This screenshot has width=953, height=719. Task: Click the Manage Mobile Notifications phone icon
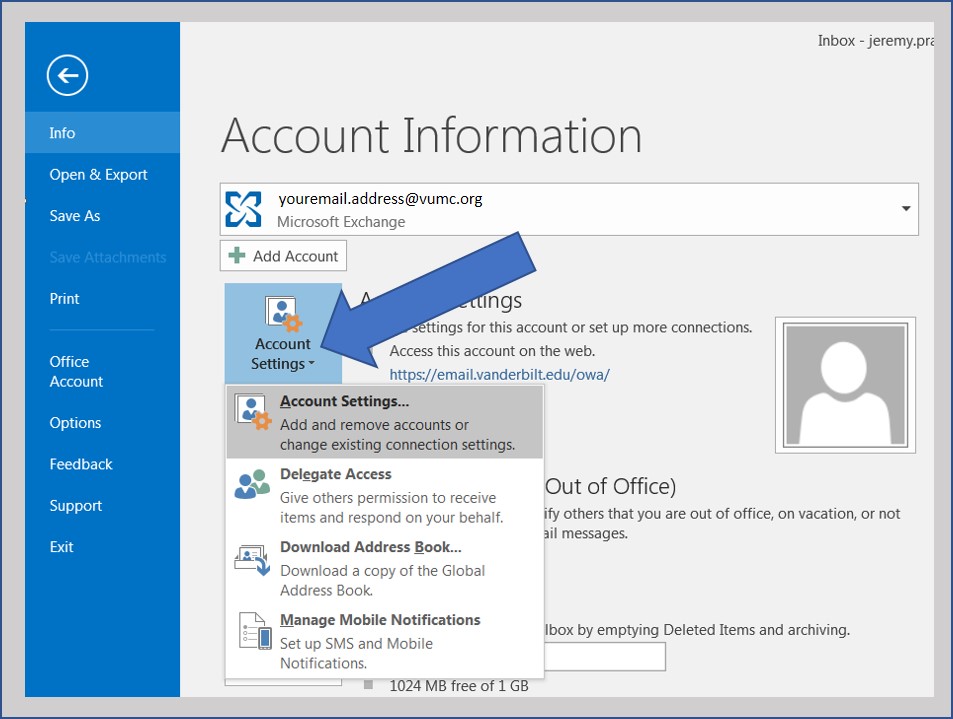(x=255, y=631)
